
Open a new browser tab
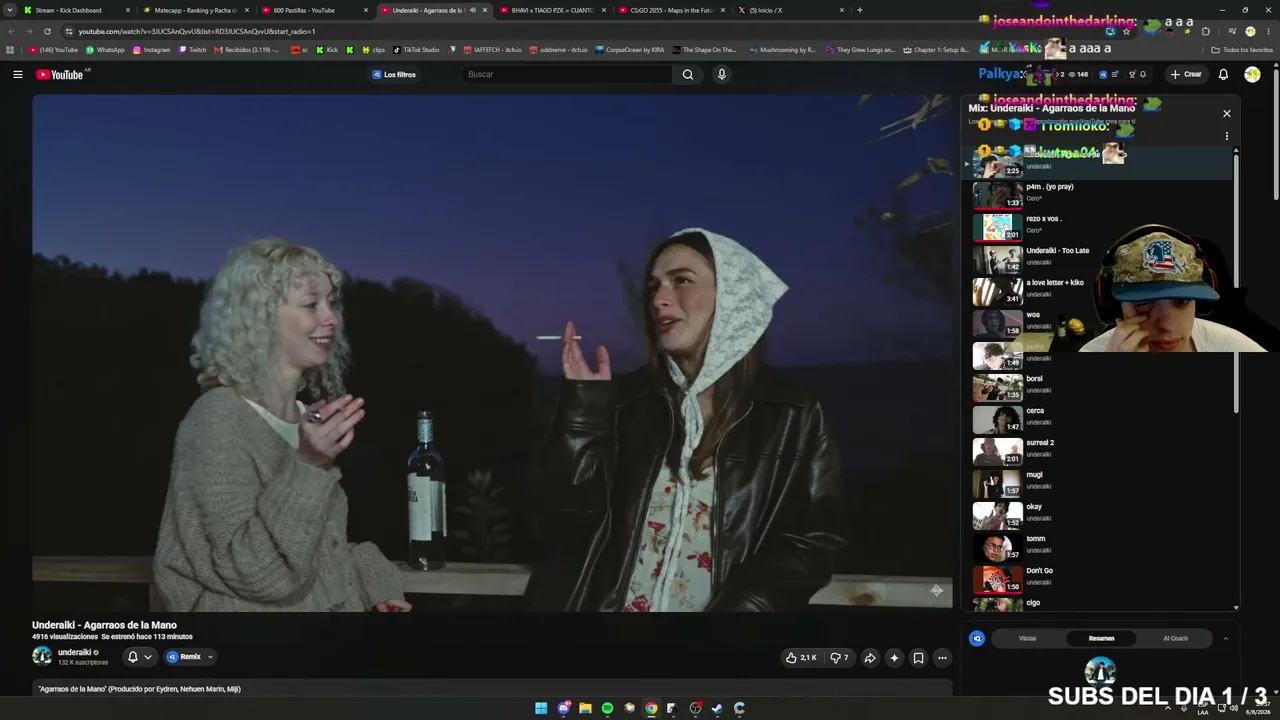pos(859,10)
